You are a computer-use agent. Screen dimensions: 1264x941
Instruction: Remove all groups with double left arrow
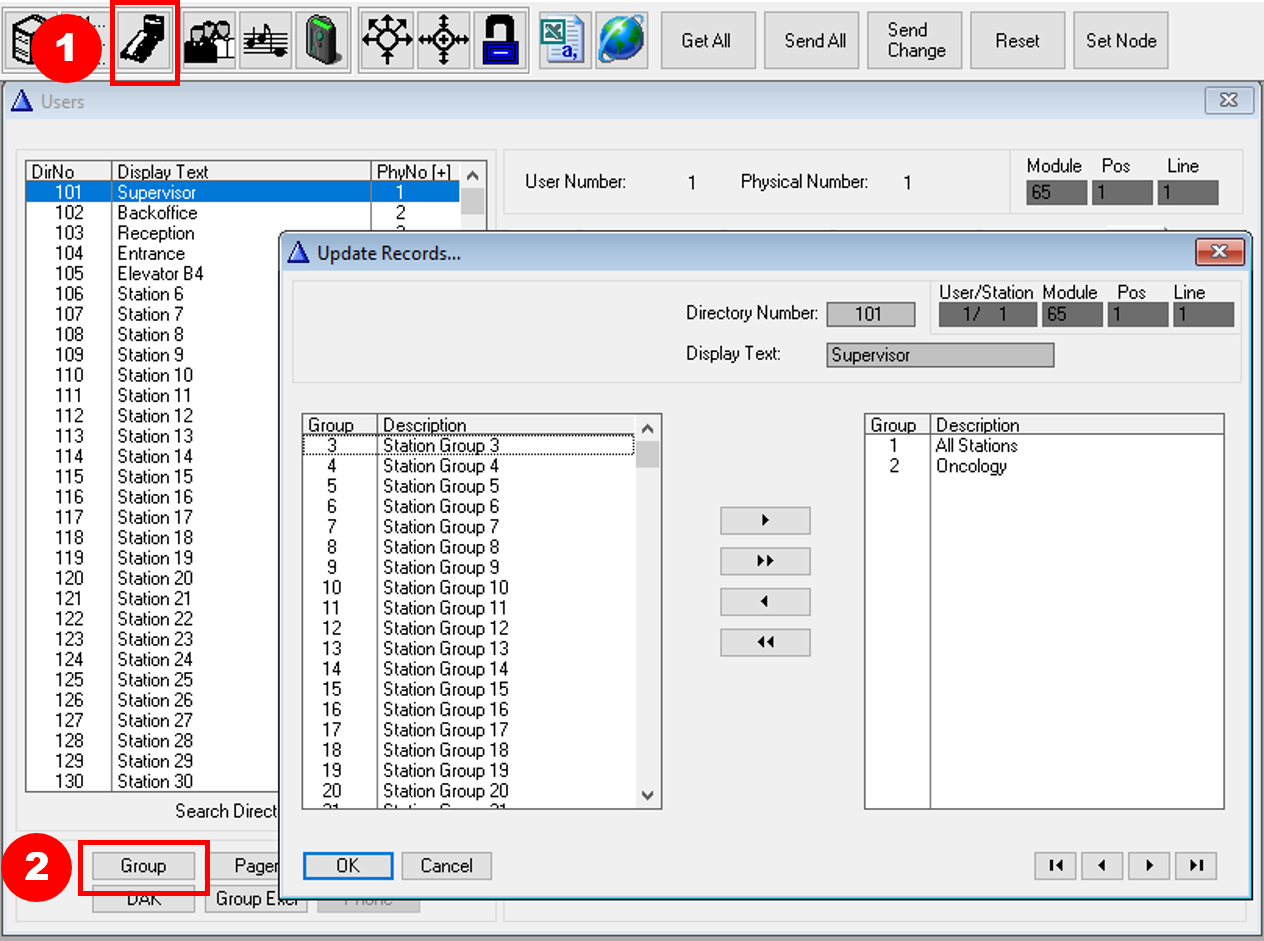coord(765,643)
